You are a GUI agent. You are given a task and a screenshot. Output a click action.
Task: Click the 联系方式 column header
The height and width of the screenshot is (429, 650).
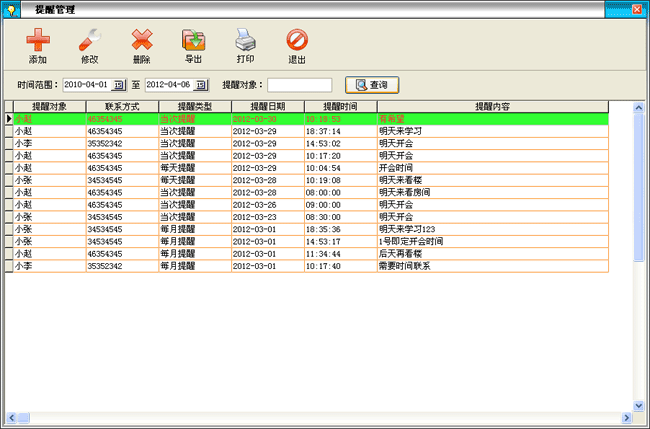121,105
